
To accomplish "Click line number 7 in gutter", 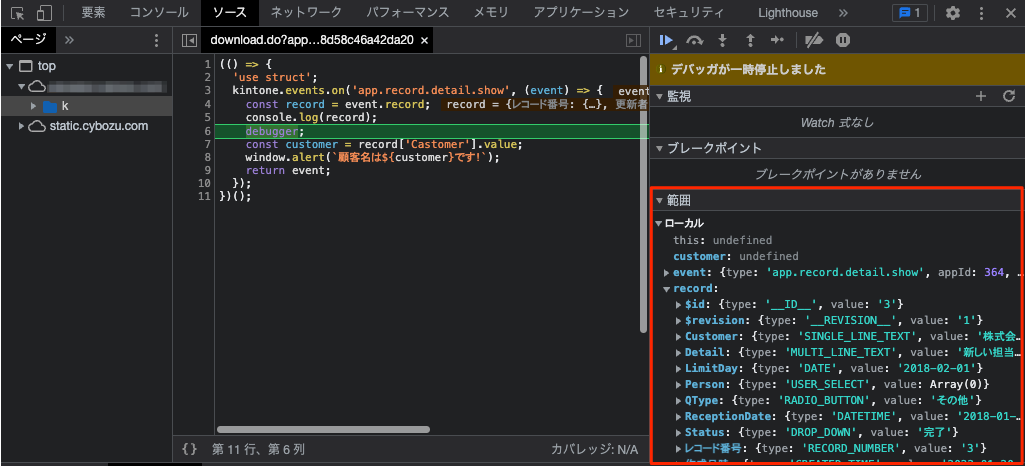I will point(207,144).
